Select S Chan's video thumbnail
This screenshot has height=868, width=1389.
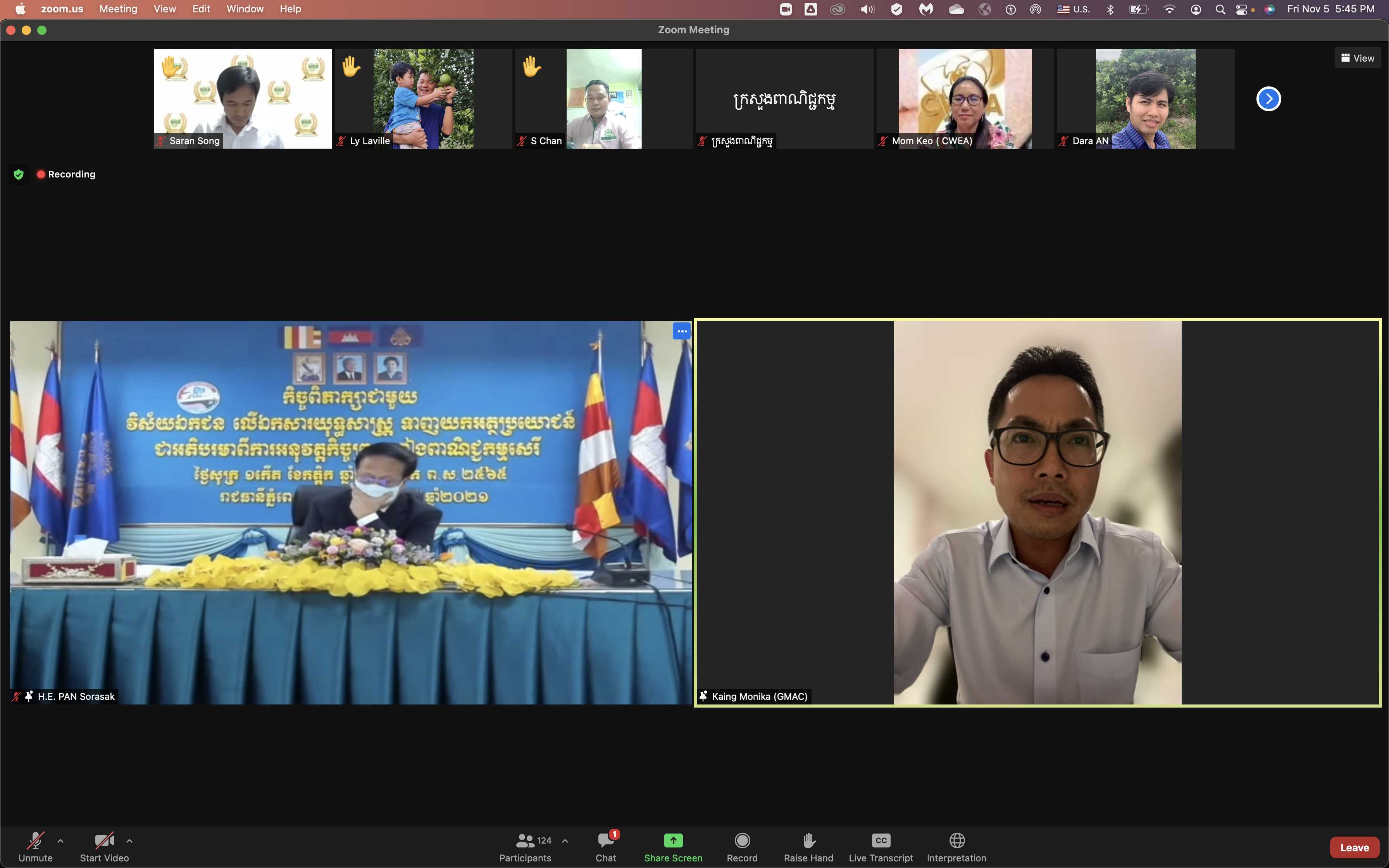click(604, 99)
